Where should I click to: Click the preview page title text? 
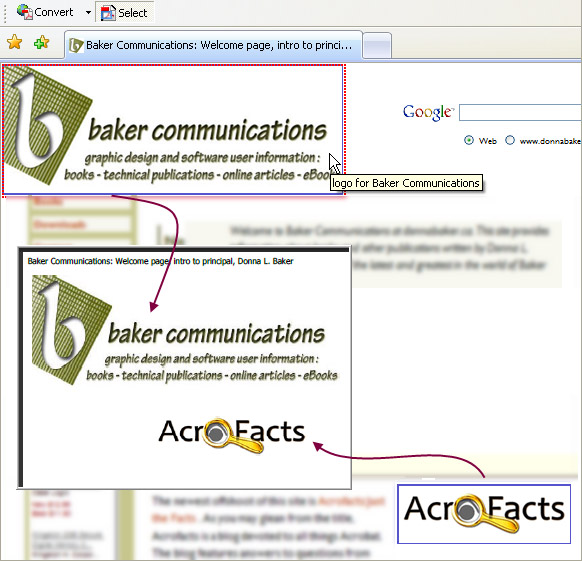click(x=160, y=261)
